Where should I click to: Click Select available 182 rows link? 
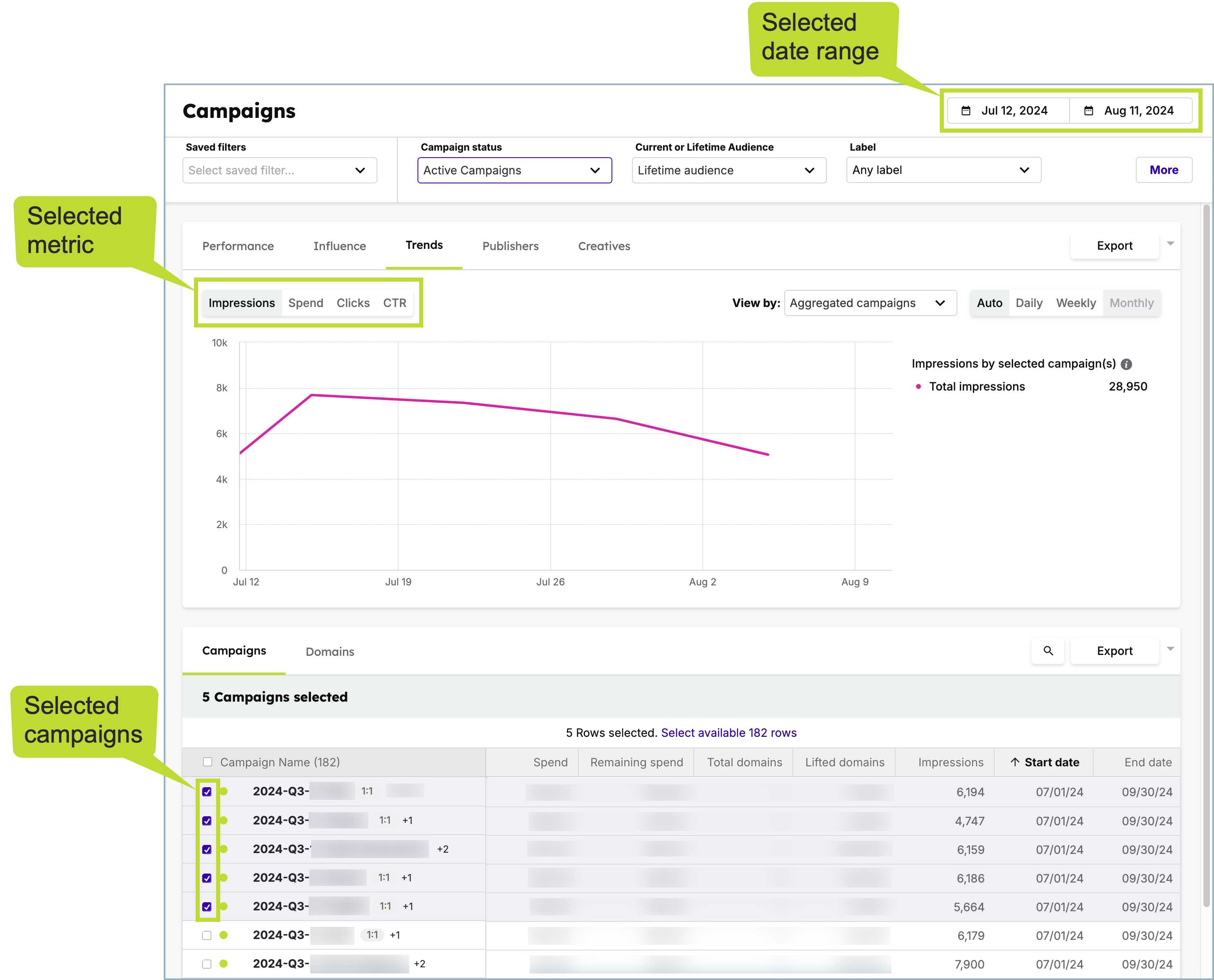728,733
